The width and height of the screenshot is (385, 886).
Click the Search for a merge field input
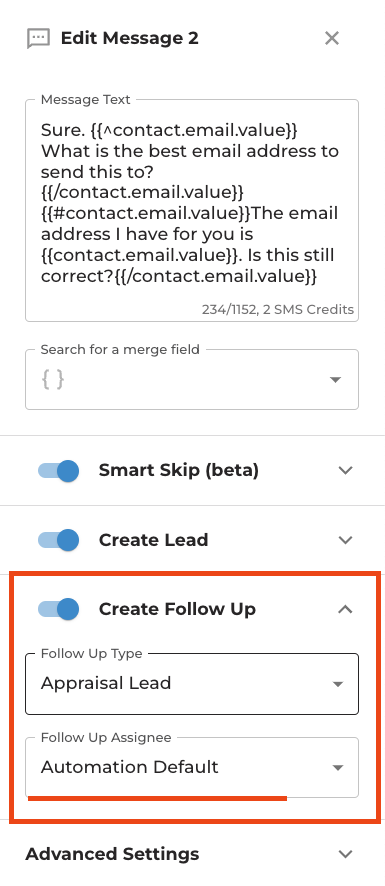pos(192,379)
